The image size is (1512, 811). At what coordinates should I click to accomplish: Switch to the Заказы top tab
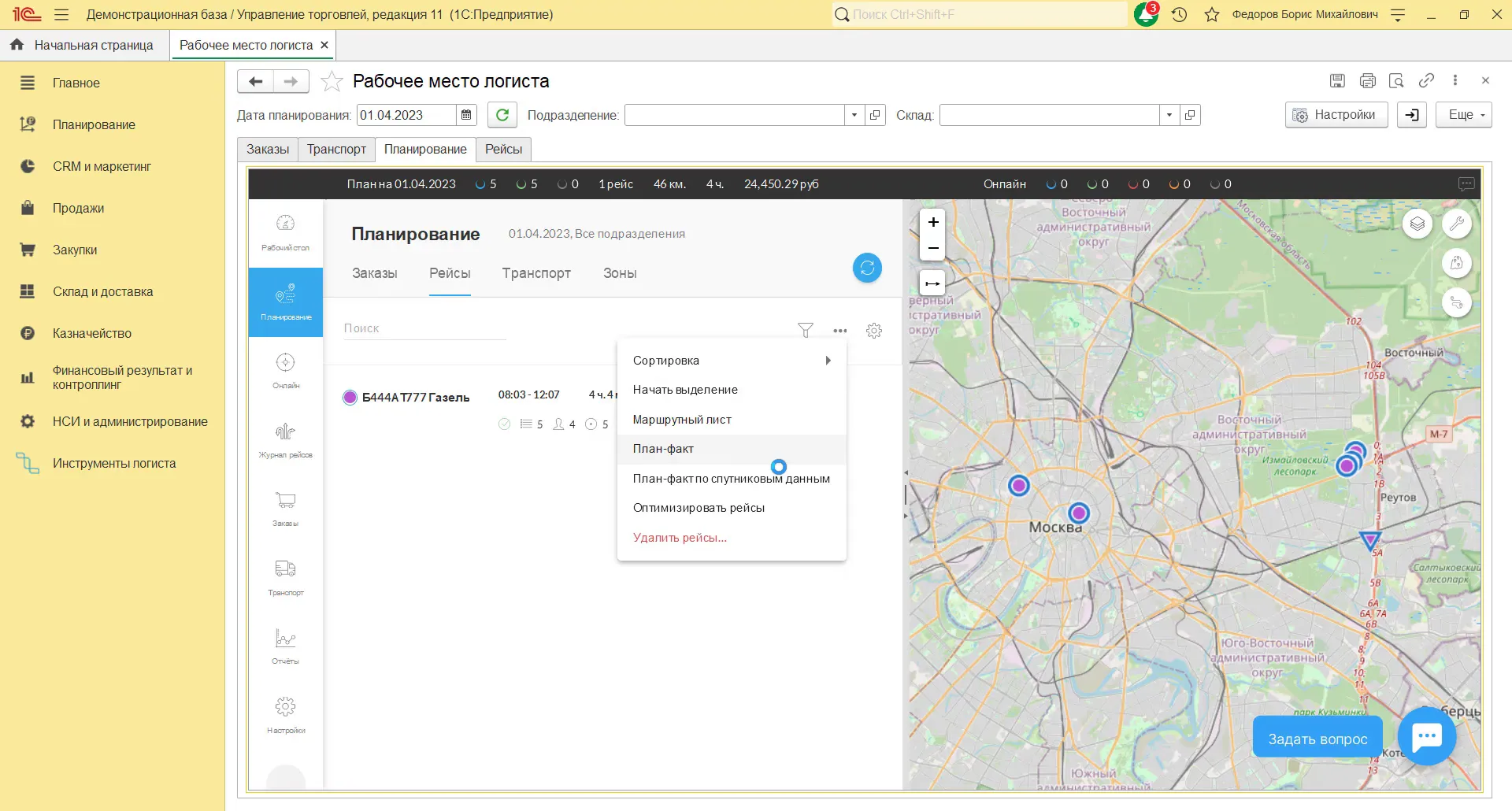click(x=268, y=149)
